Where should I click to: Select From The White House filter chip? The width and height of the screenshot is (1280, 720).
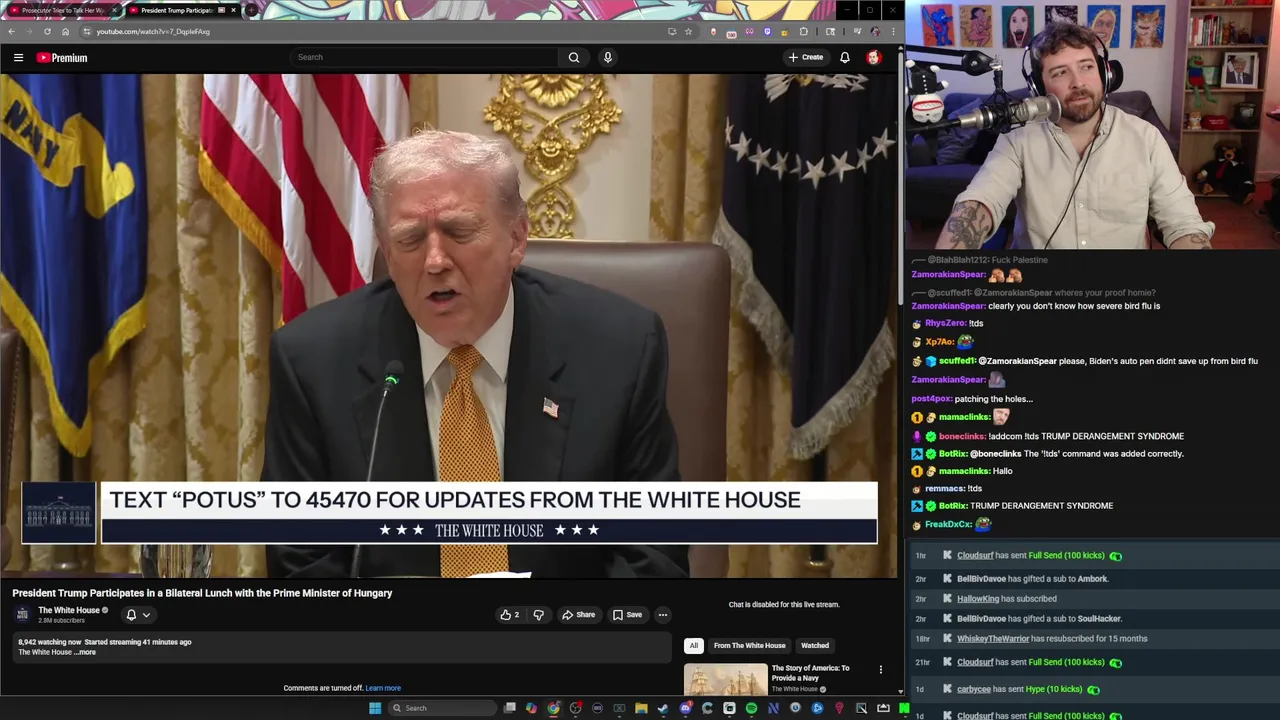[x=749, y=646]
